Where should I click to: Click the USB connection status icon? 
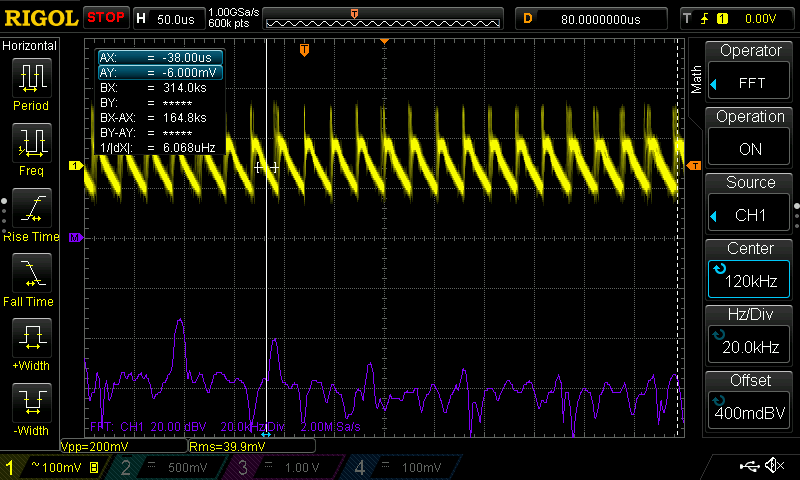(x=749, y=466)
